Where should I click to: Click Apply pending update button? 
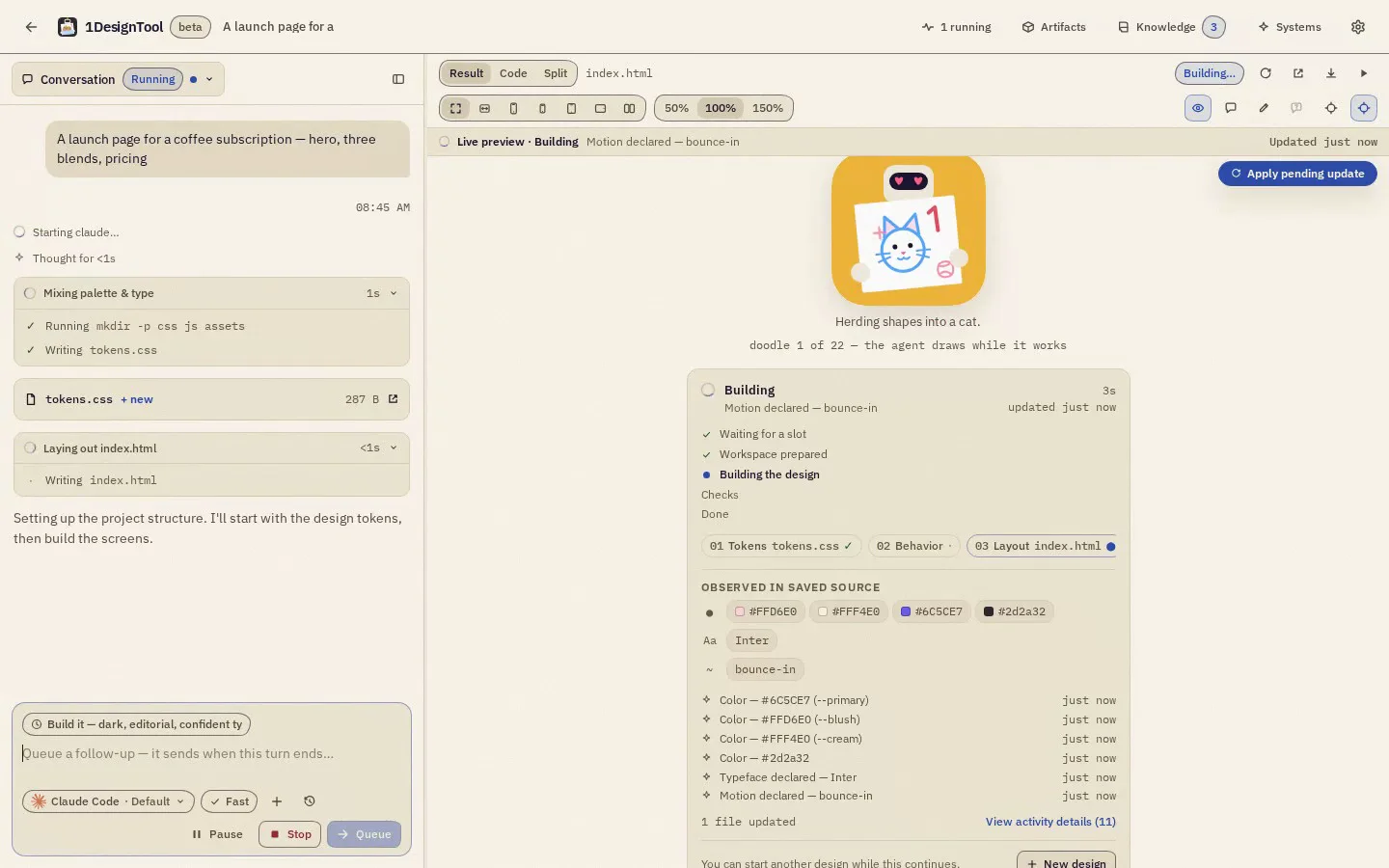(1297, 174)
